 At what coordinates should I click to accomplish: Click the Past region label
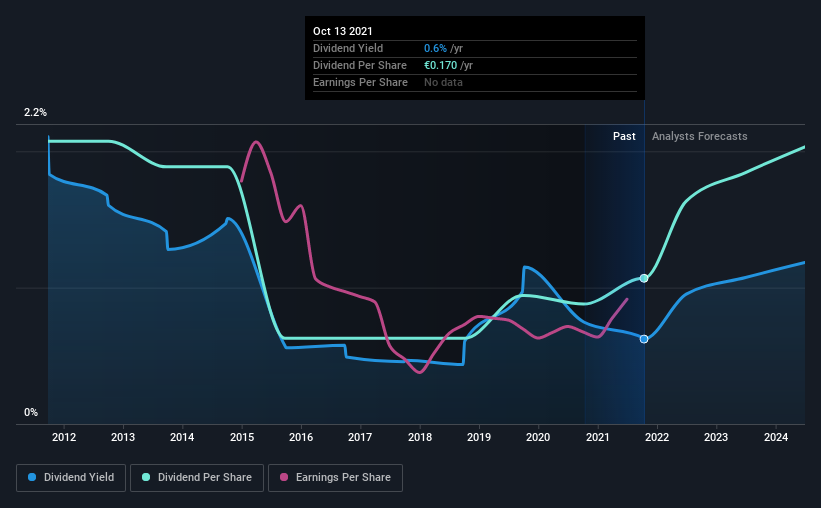pos(624,136)
